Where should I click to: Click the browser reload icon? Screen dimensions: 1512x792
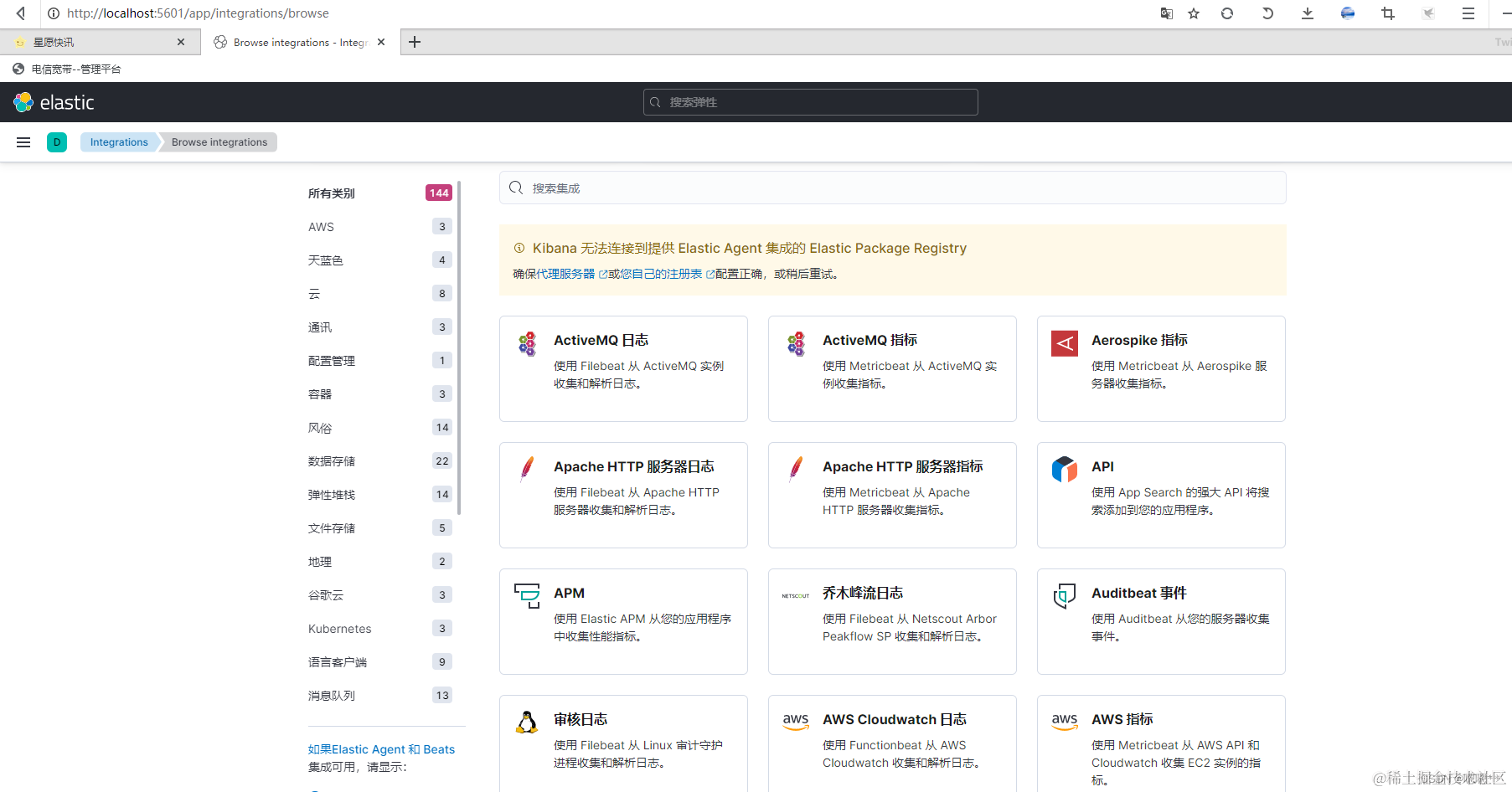[x=1227, y=13]
